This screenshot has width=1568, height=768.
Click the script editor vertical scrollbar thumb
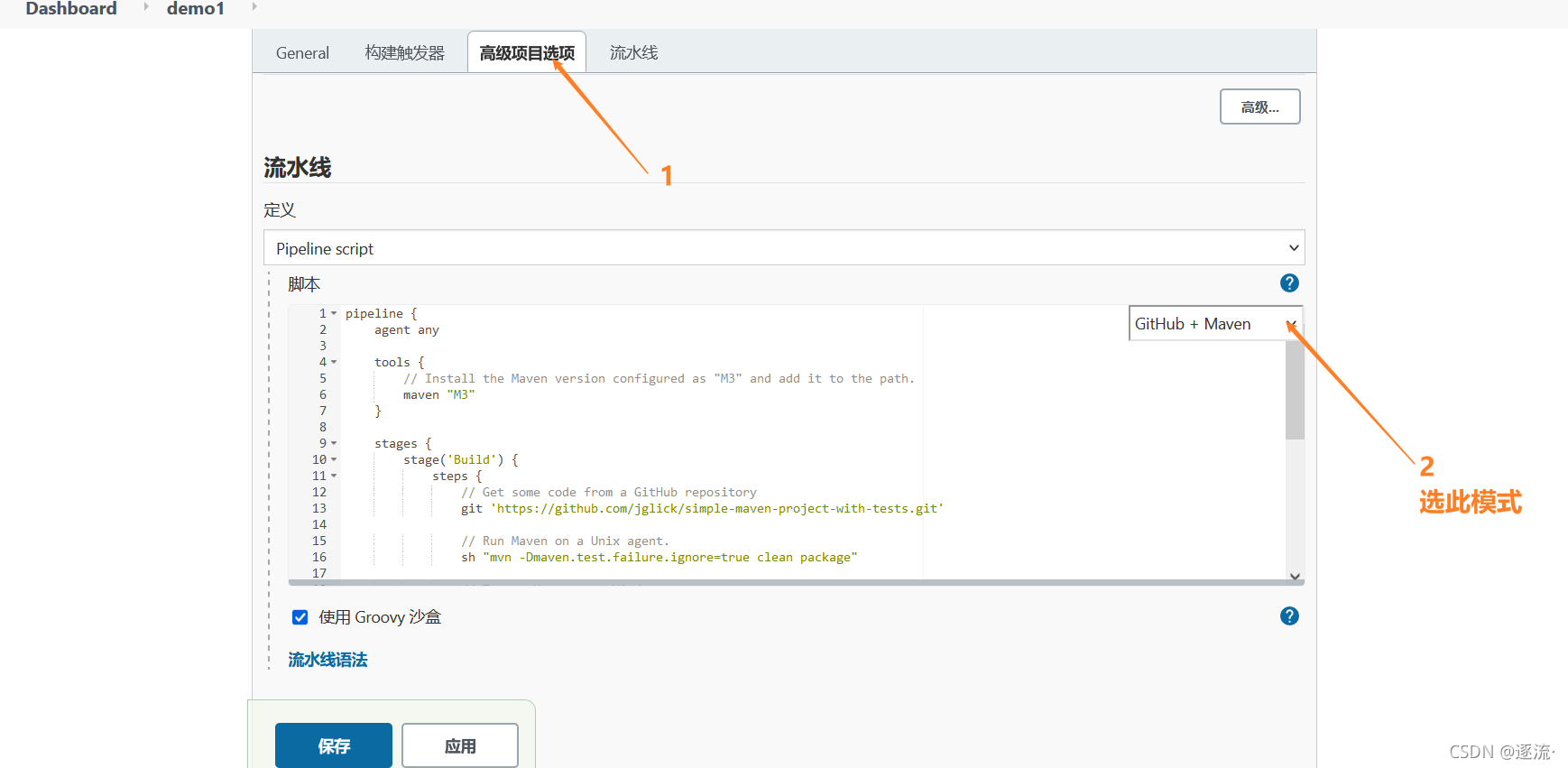[x=1295, y=390]
